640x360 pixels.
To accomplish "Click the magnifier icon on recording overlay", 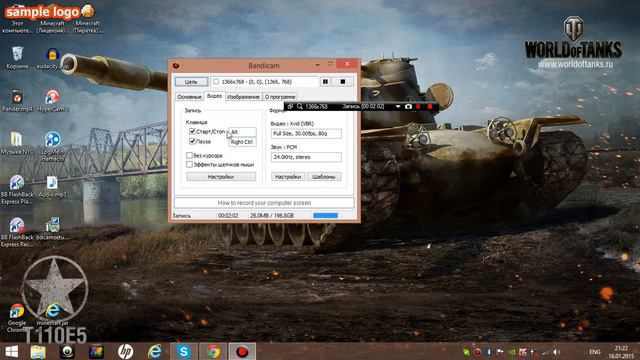I will (x=300, y=106).
